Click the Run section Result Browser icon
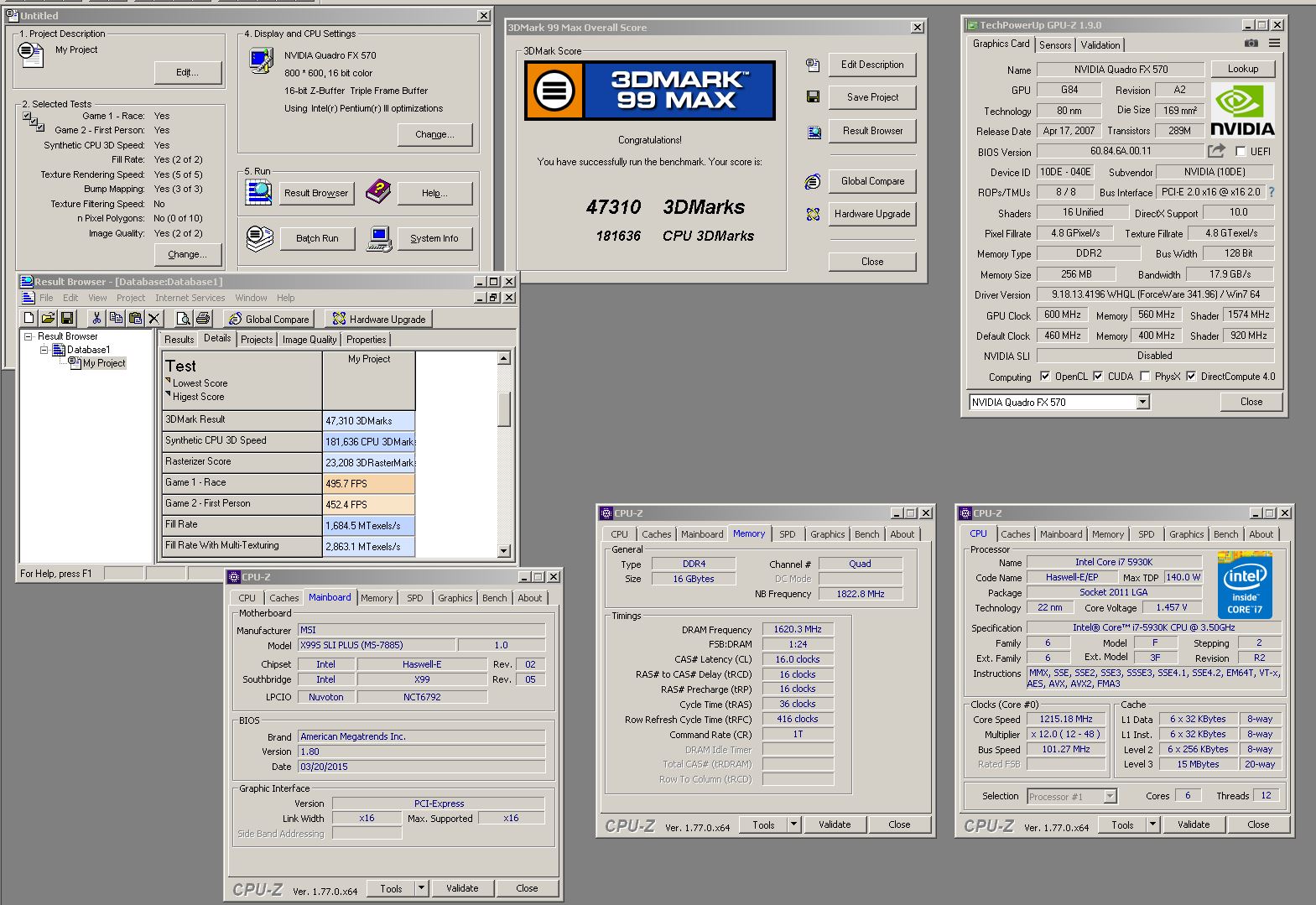The width and height of the screenshot is (1316, 905). 259,192
